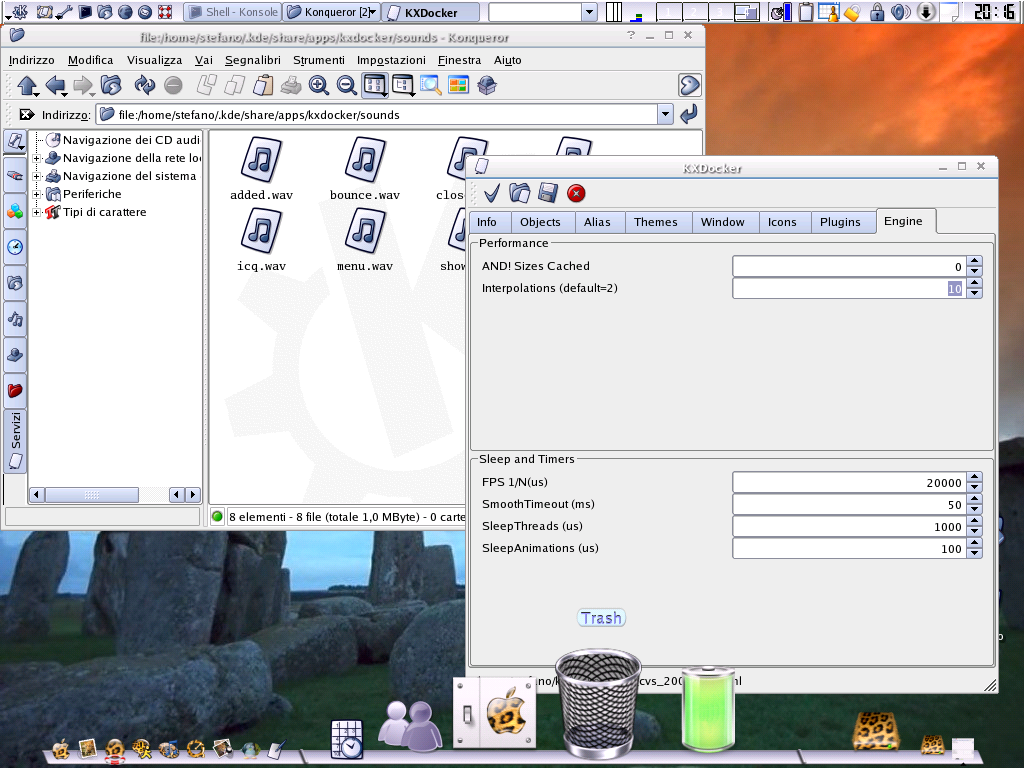
Task: Expand the Periferiche tree node
Action: (37, 194)
